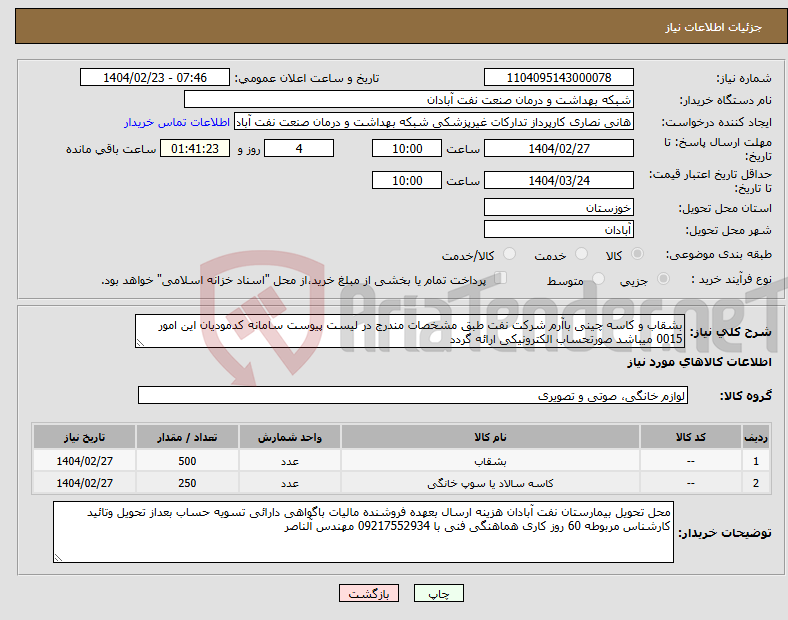788x620 pixels.
Task: Click the item name بشقاب in row 1
Action: (x=490, y=461)
